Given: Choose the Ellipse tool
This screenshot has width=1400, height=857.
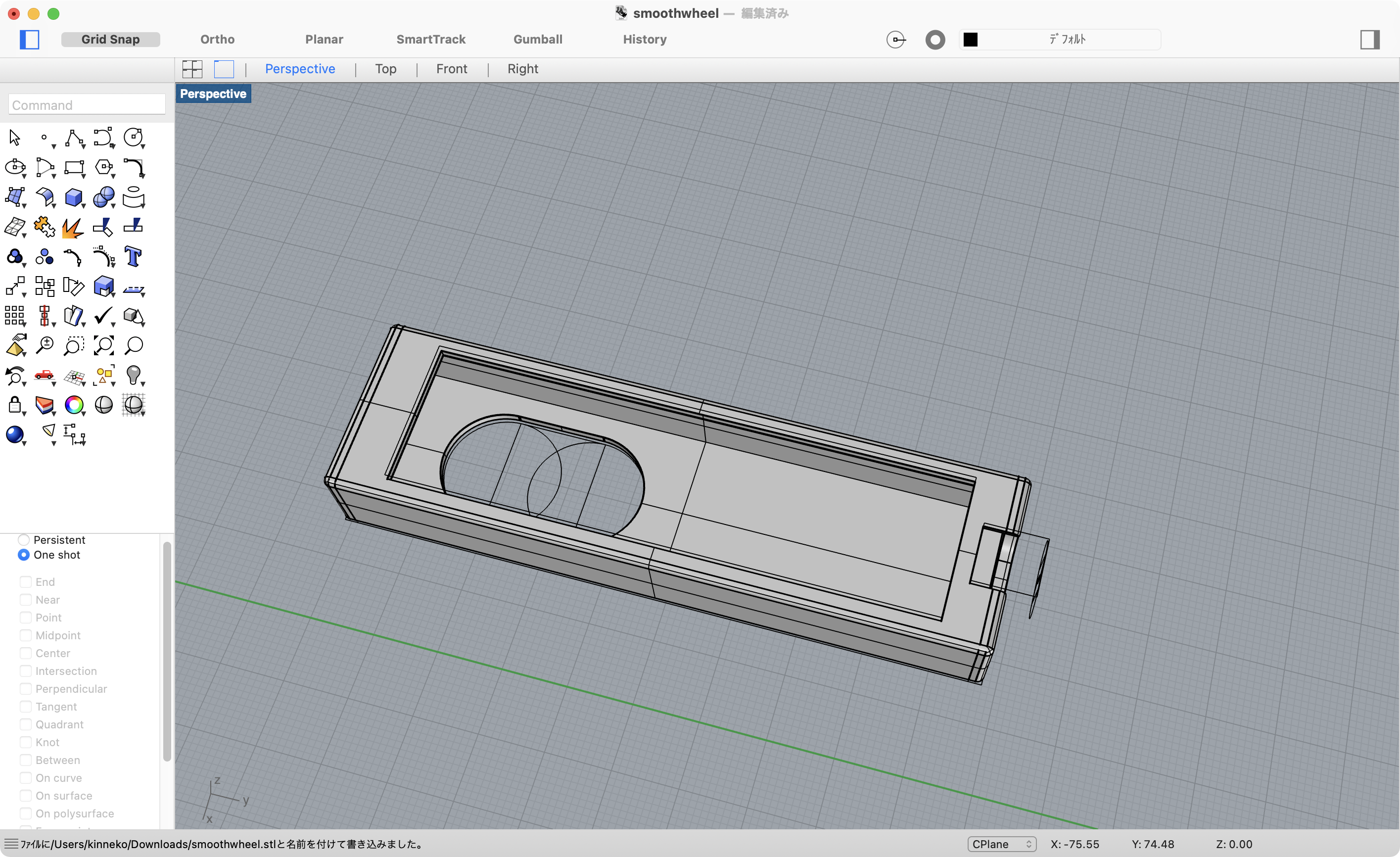Looking at the screenshot, I should tap(15, 168).
